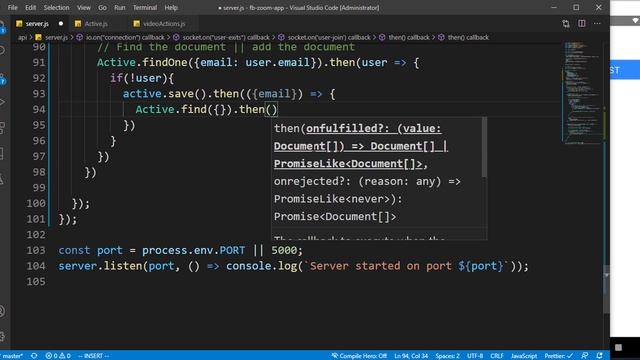
Task: Split the editor to the right
Action: [x=582, y=24]
